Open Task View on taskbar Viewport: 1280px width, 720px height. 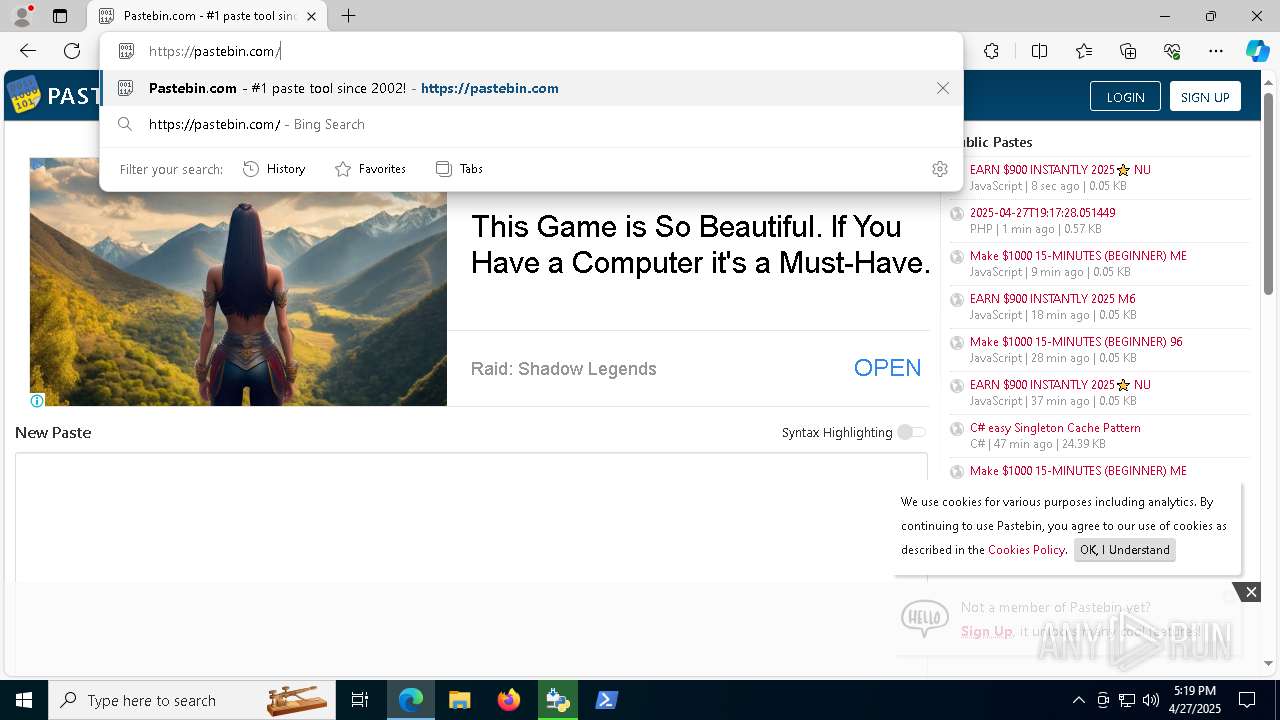click(360, 700)
